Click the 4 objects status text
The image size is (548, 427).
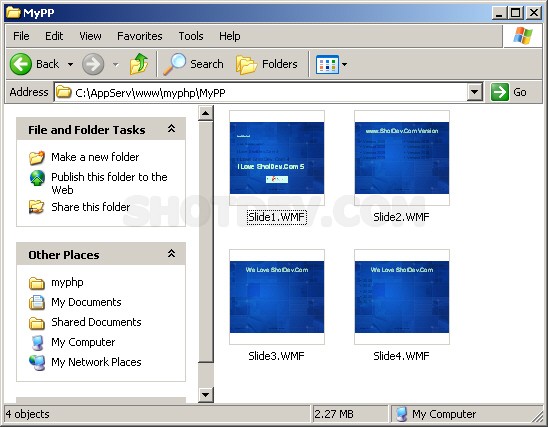coord(28,414)
